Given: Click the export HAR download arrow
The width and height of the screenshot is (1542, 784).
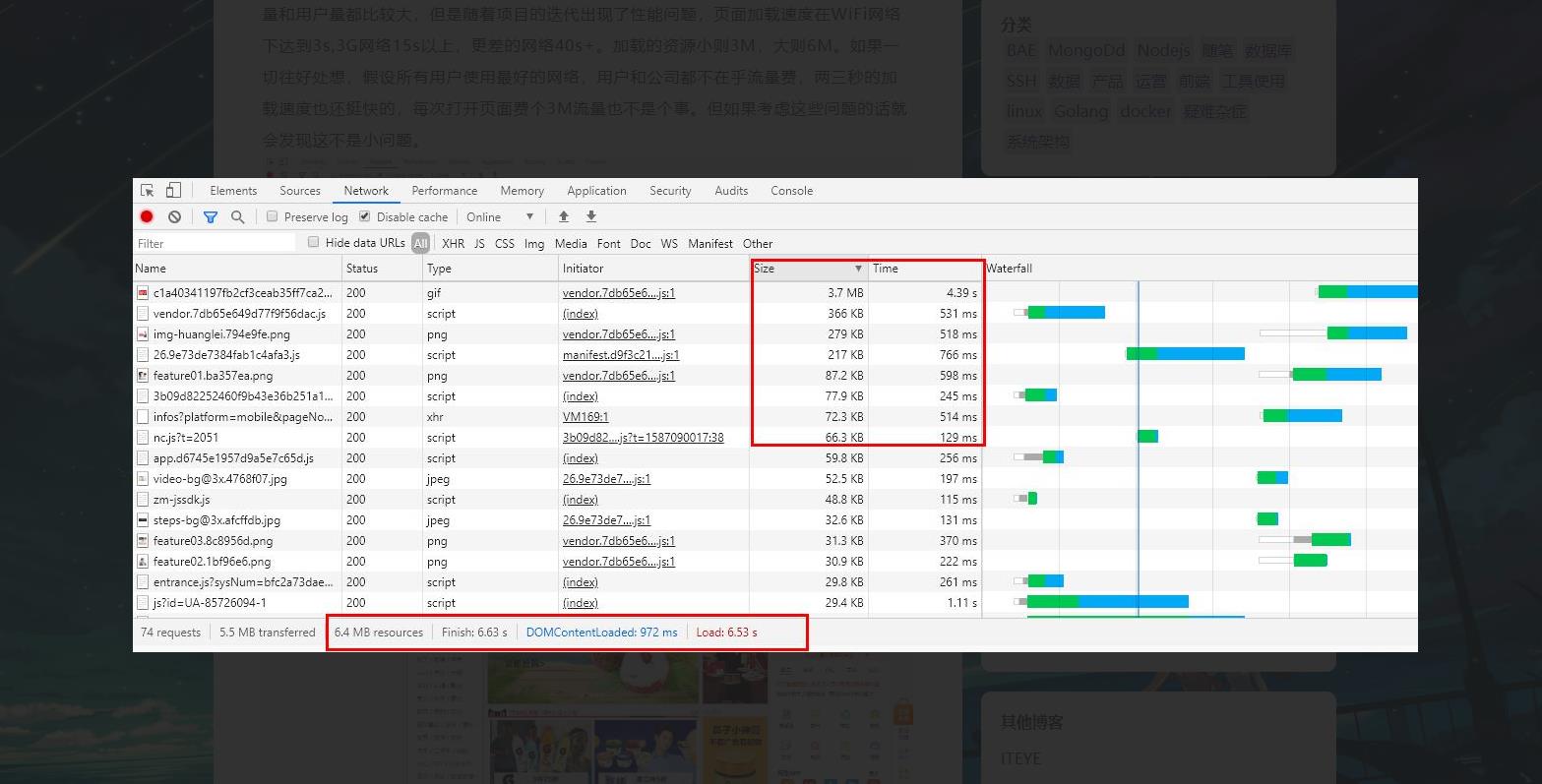Looking at the screenshot, I should (x=591, y=216).
